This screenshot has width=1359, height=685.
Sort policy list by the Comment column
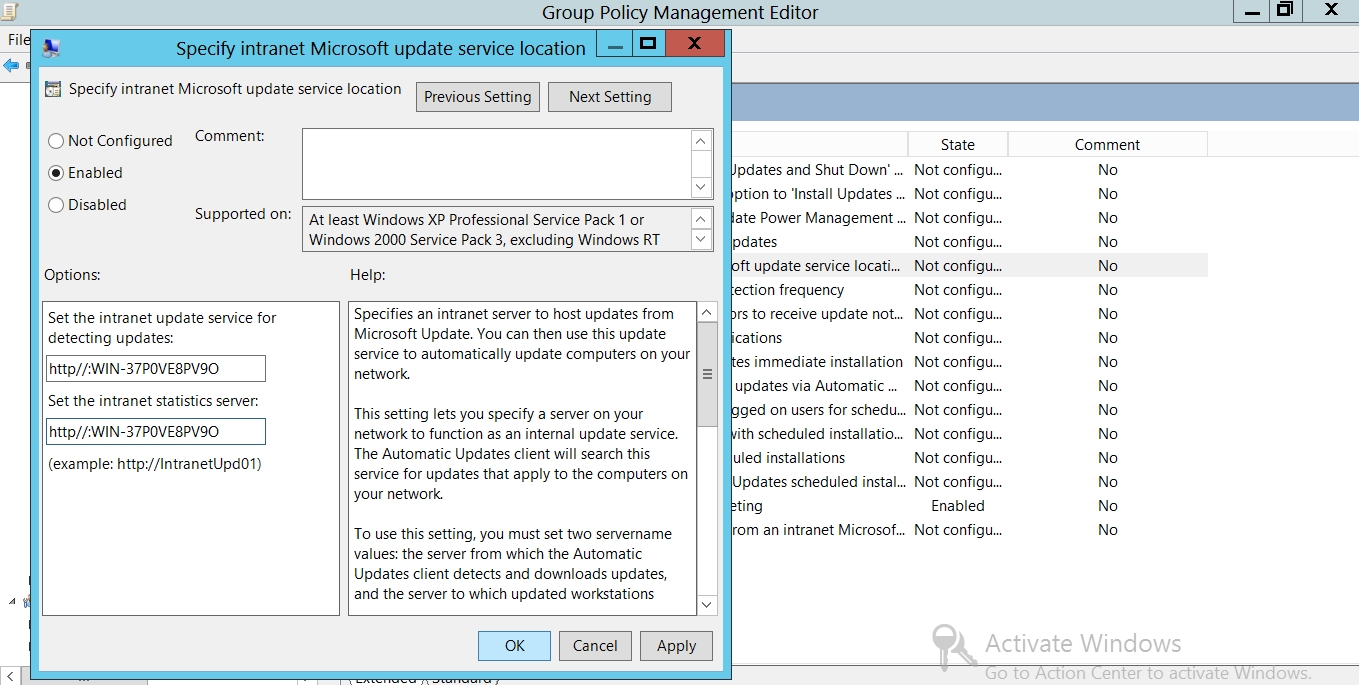1107,145
